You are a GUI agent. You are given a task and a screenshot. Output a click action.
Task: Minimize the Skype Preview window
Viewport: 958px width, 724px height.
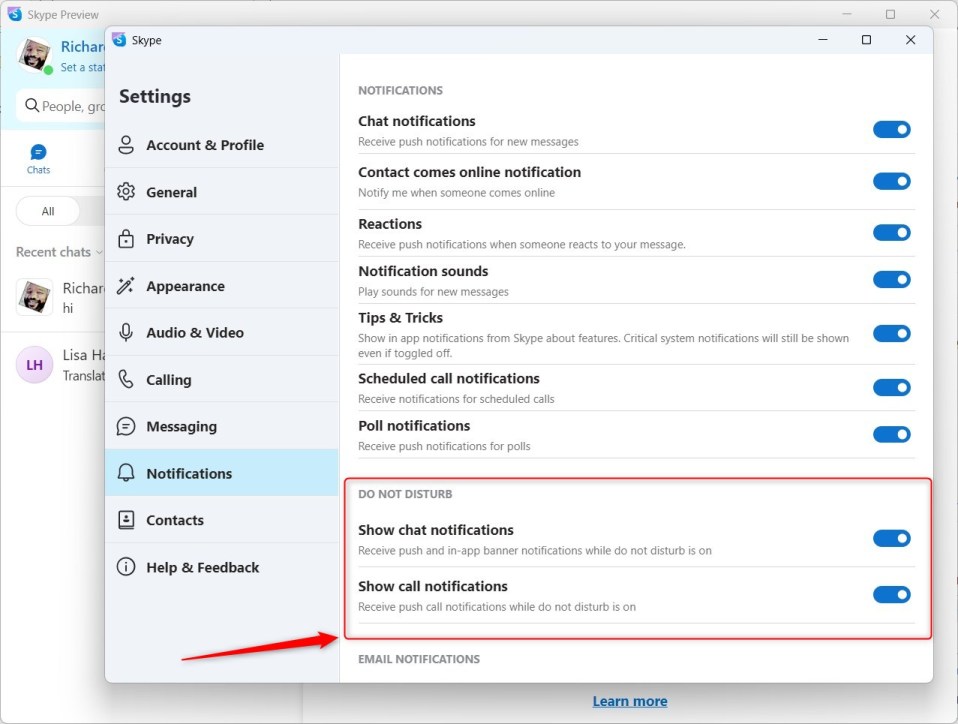click(847, 14)
